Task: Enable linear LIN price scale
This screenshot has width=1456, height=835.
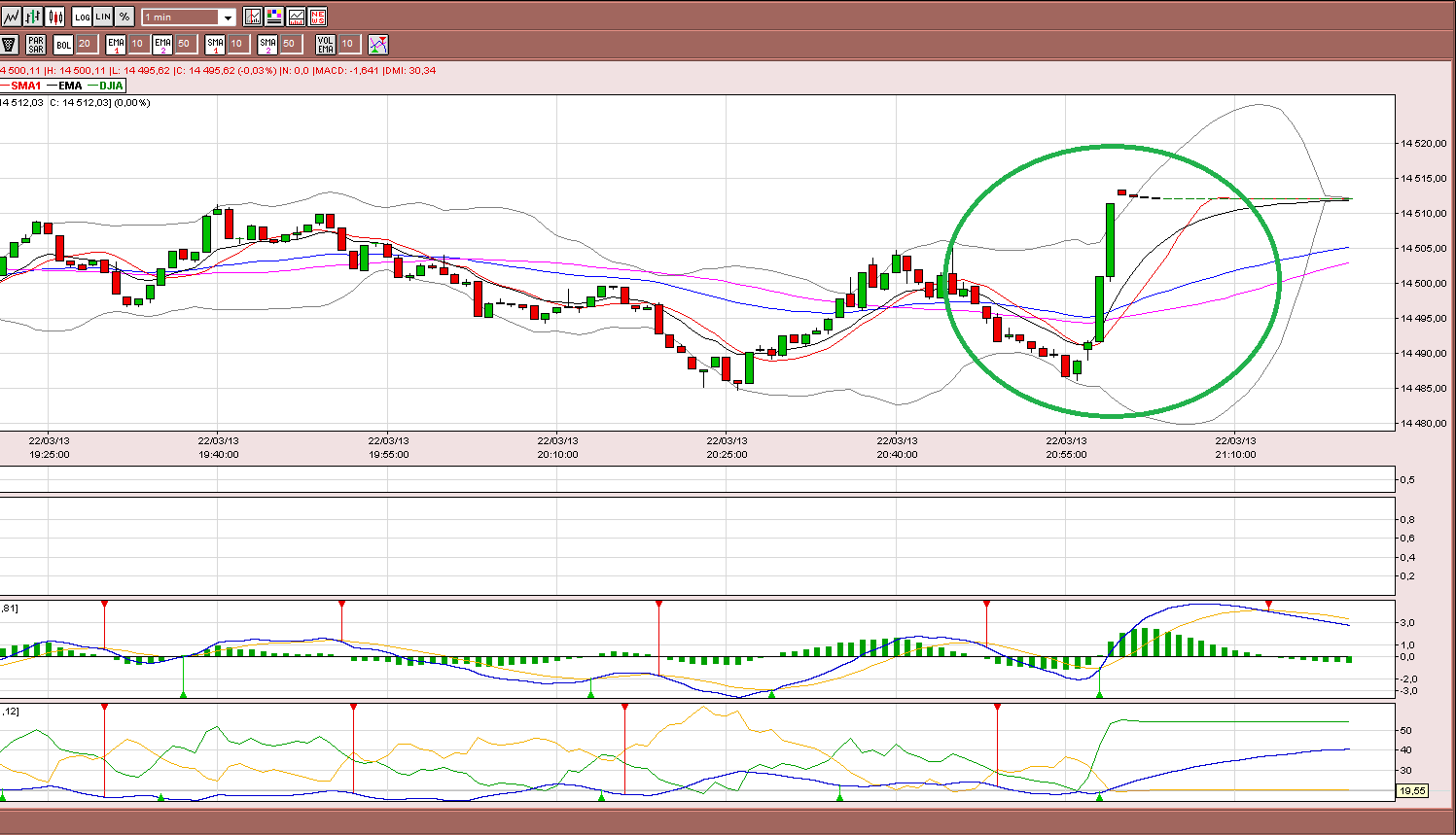Action: pos(103,17)
